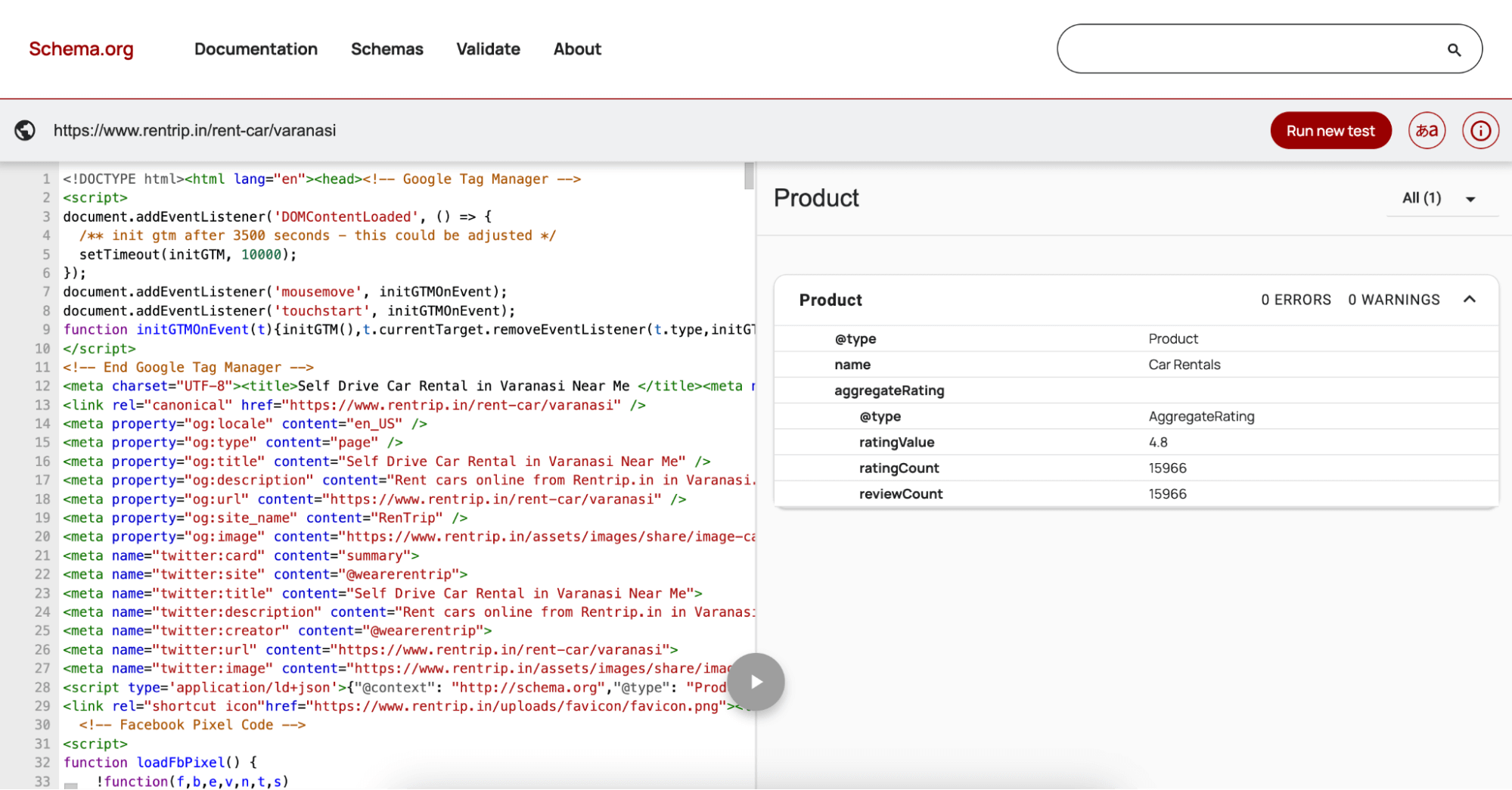Click code line 28 ld+json script
The image size is (1512, 790).
(395, 687)
